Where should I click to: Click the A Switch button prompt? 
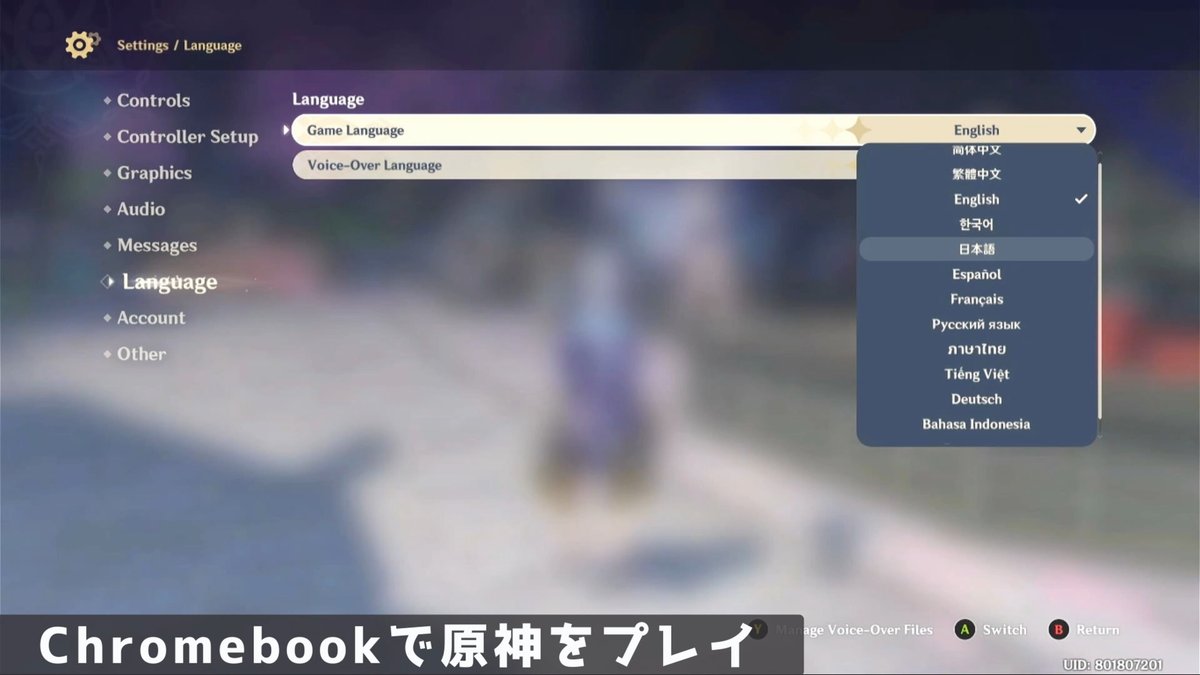pyautogui.click(x=991, y=630)
